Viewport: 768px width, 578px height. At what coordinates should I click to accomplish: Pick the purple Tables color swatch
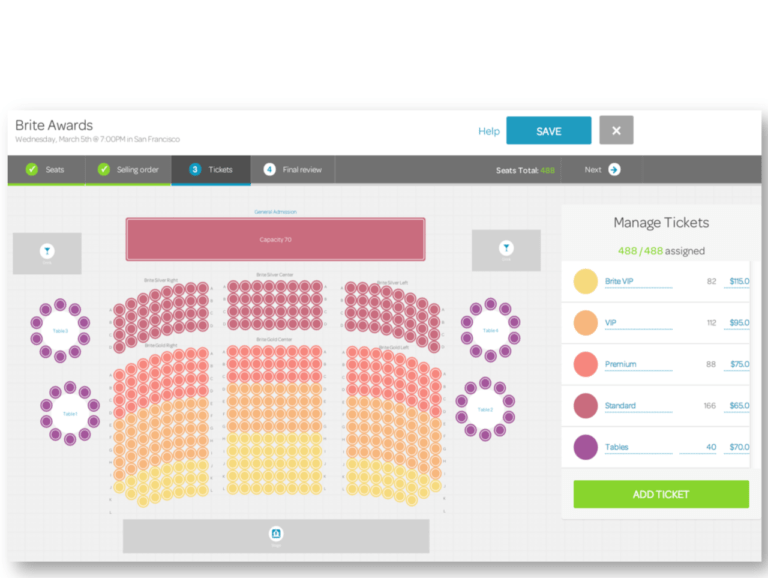pos(585,447)
